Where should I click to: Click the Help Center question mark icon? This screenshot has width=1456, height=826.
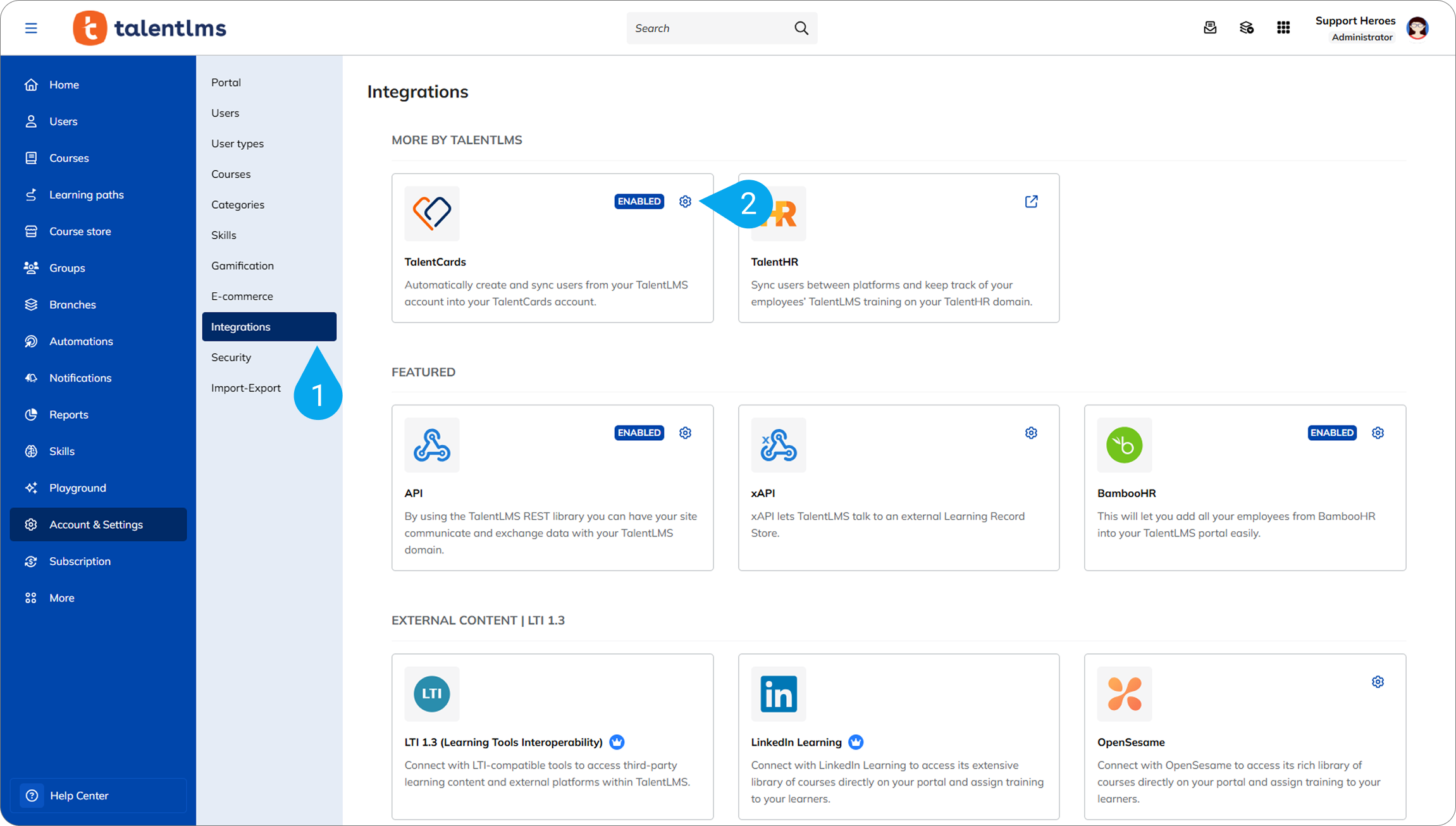click(32, 796)
